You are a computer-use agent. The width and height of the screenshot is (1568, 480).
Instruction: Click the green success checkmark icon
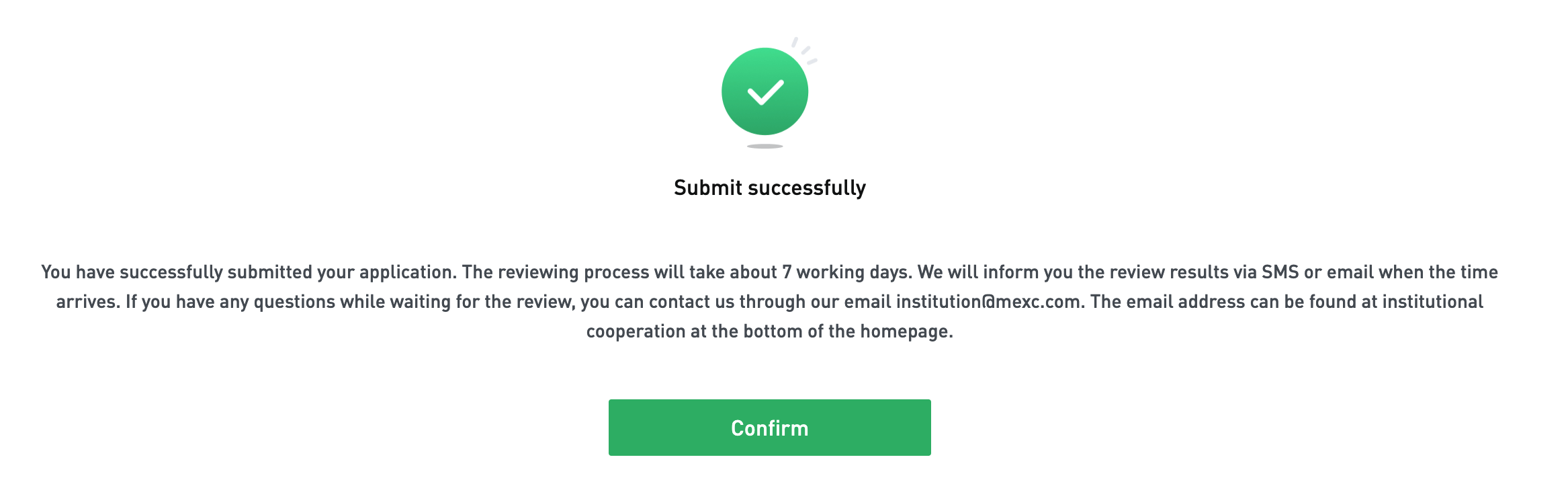(x=765, y=91)
